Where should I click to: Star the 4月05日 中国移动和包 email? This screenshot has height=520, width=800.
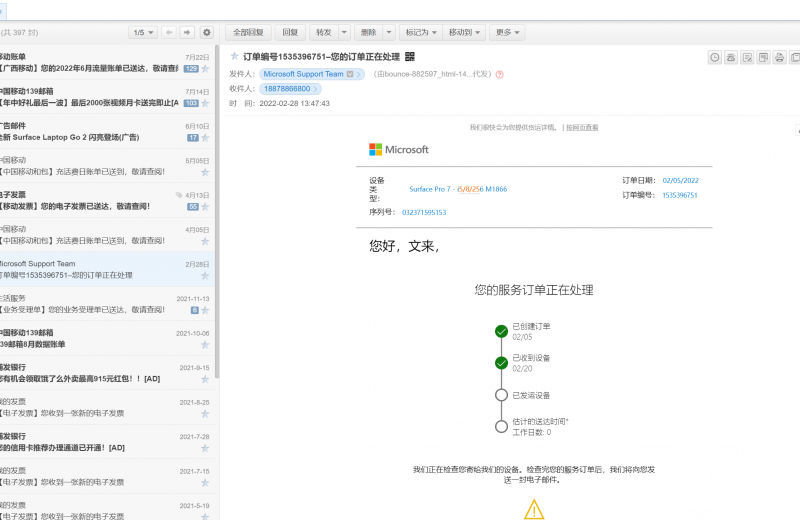click(x=205, y=241)
